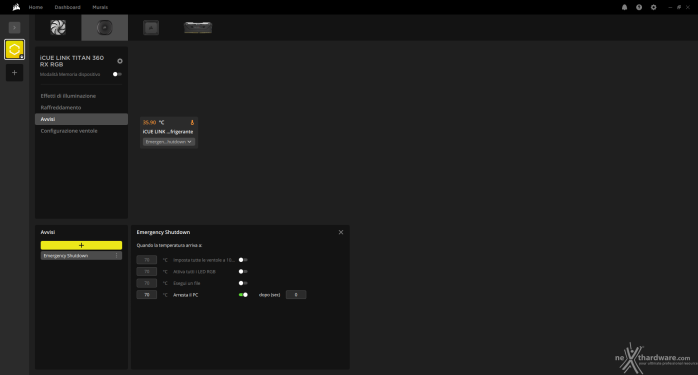Select the square controller device icon
The width and height of the screenshot is (698, 375).
pos(151,28)
